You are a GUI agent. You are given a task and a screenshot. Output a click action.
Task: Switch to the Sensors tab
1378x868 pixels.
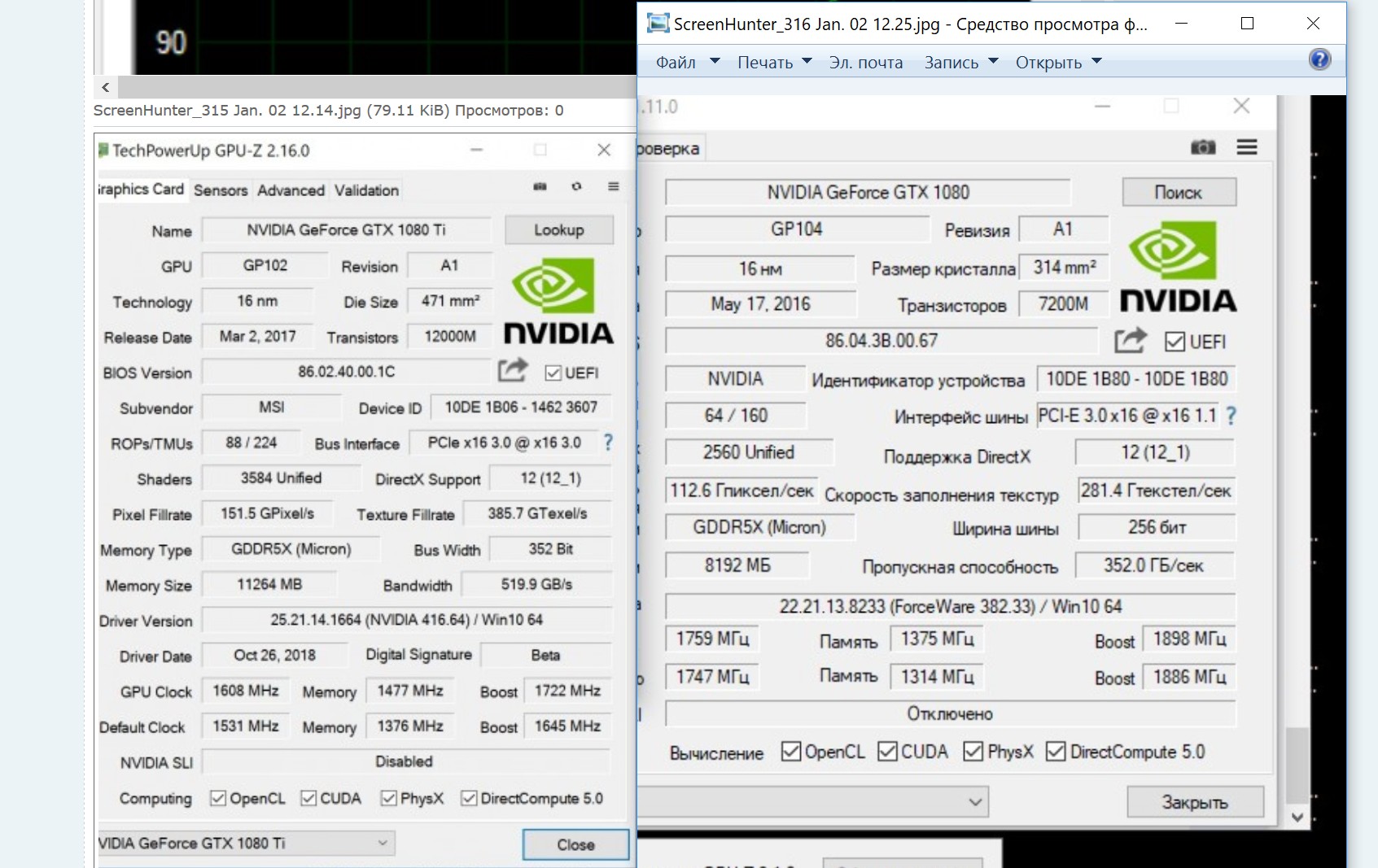pos(221,190)
